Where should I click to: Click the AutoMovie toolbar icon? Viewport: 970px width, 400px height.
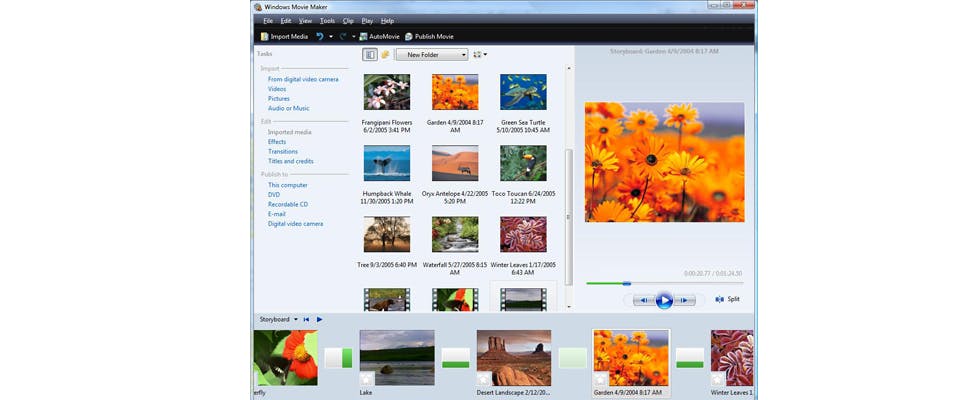click(363, 36)
